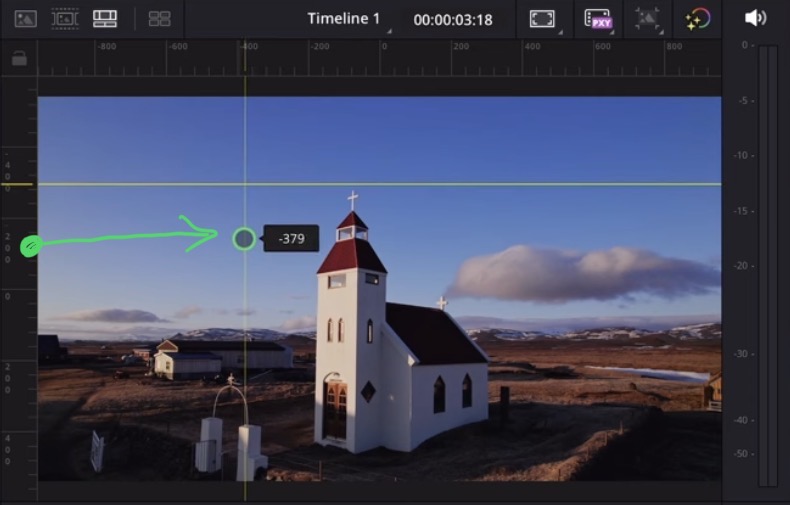Click the green dot on left ruler
This screenshot has width=790, height=505.
tap(30, 245)
